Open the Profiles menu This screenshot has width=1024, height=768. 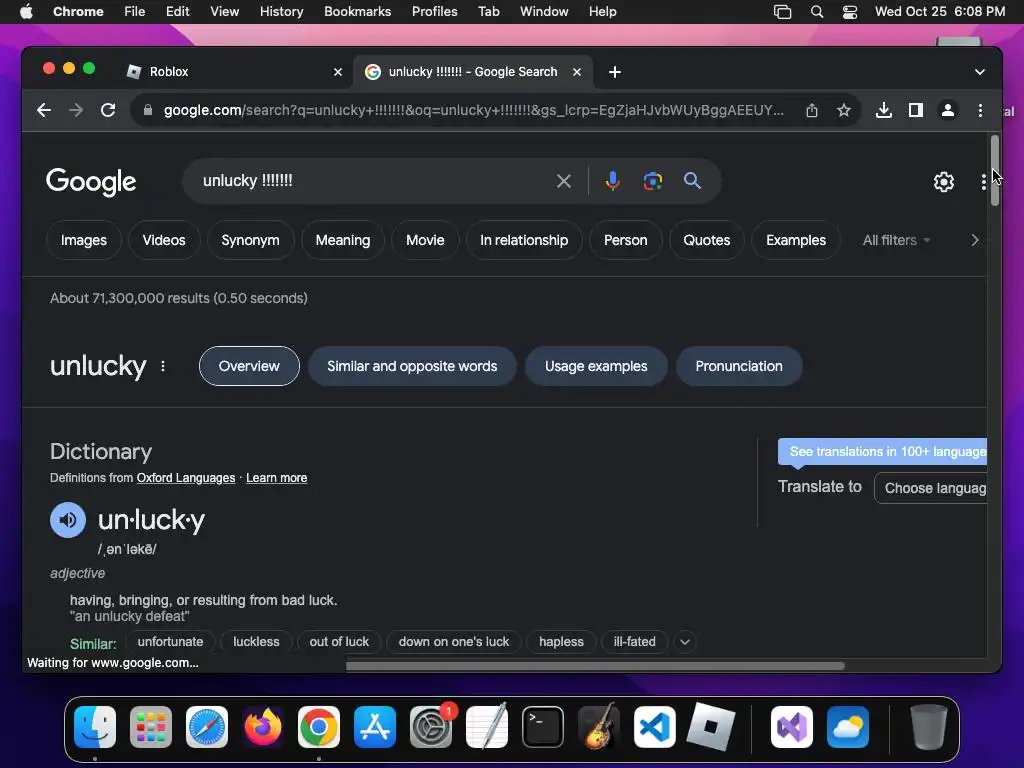(x=434, y=12)
